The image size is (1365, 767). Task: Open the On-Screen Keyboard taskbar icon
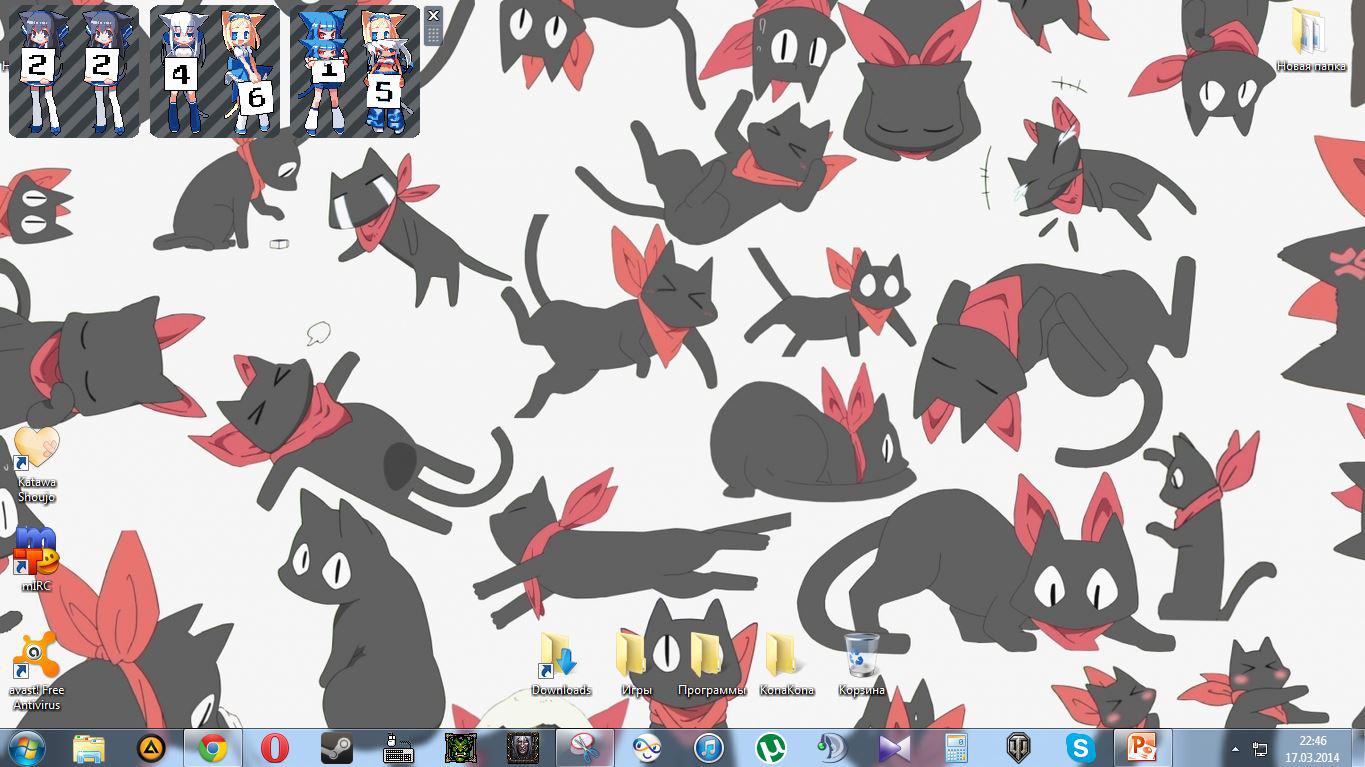(x=398, y=748)
